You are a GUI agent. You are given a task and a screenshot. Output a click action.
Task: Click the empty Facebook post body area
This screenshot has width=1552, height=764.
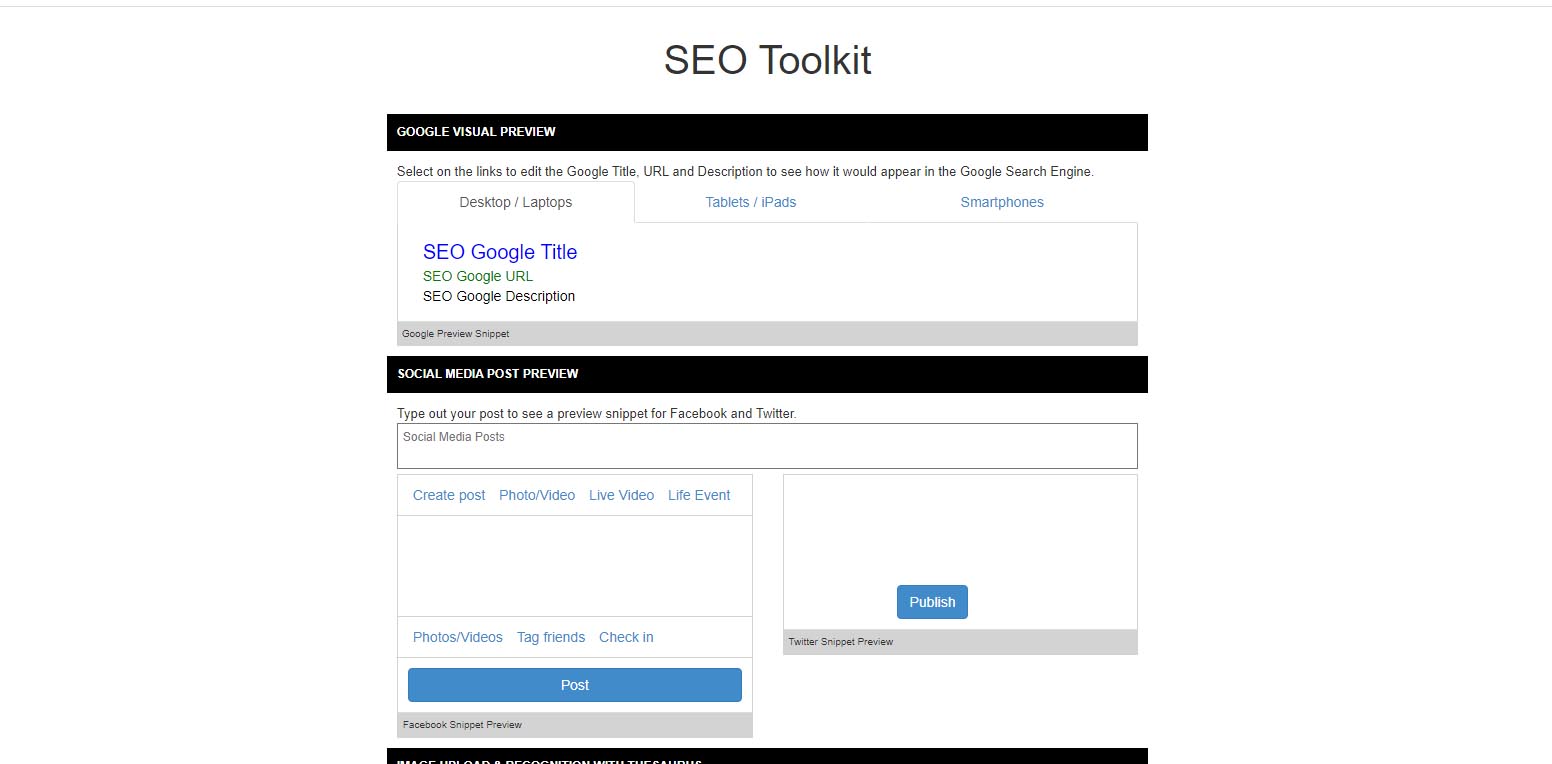click(574, 566)
